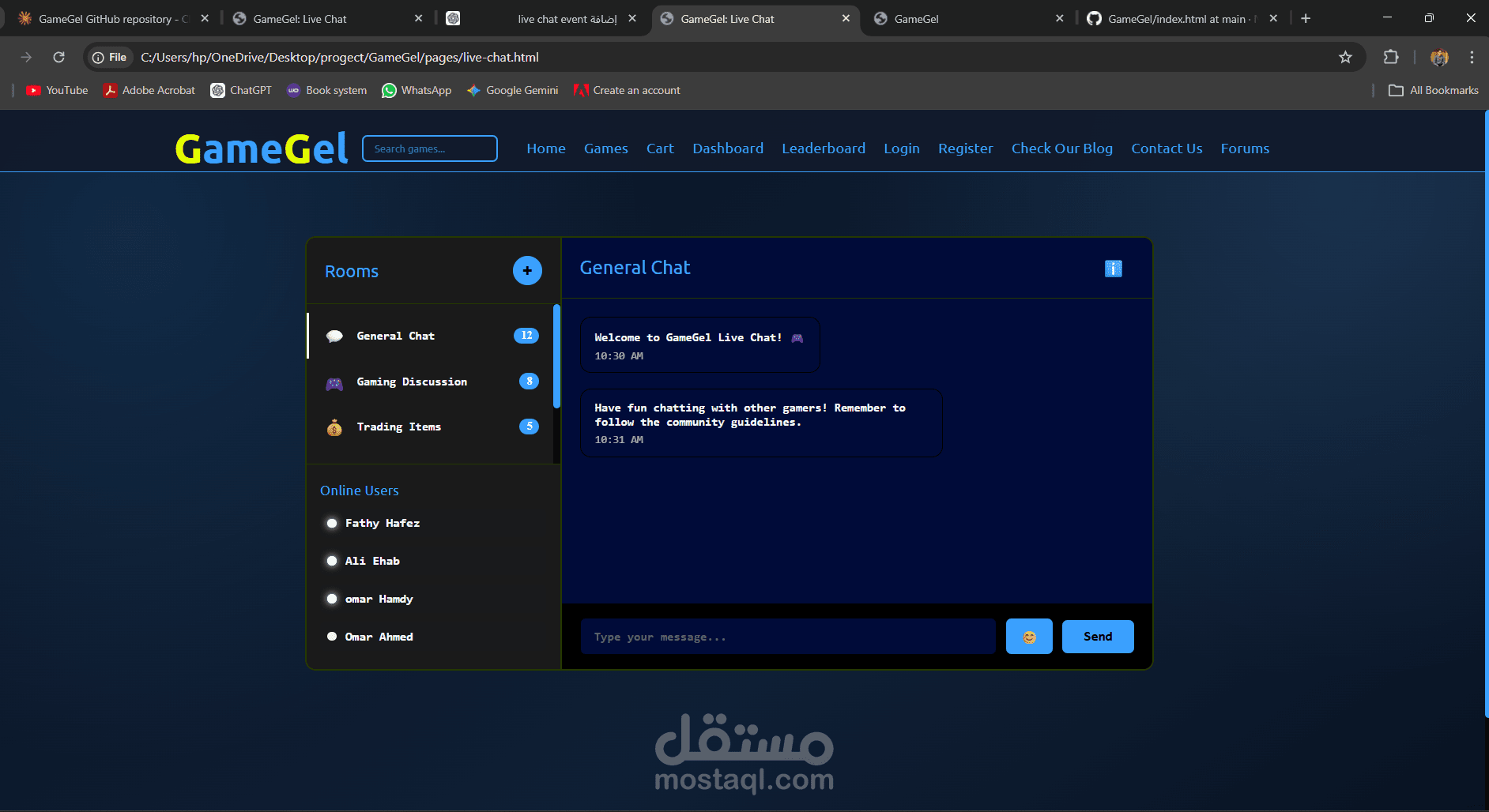Open the YouTube bookmark
The image size is (1489, 812).
pyautogui.click(x=57, y=90)
